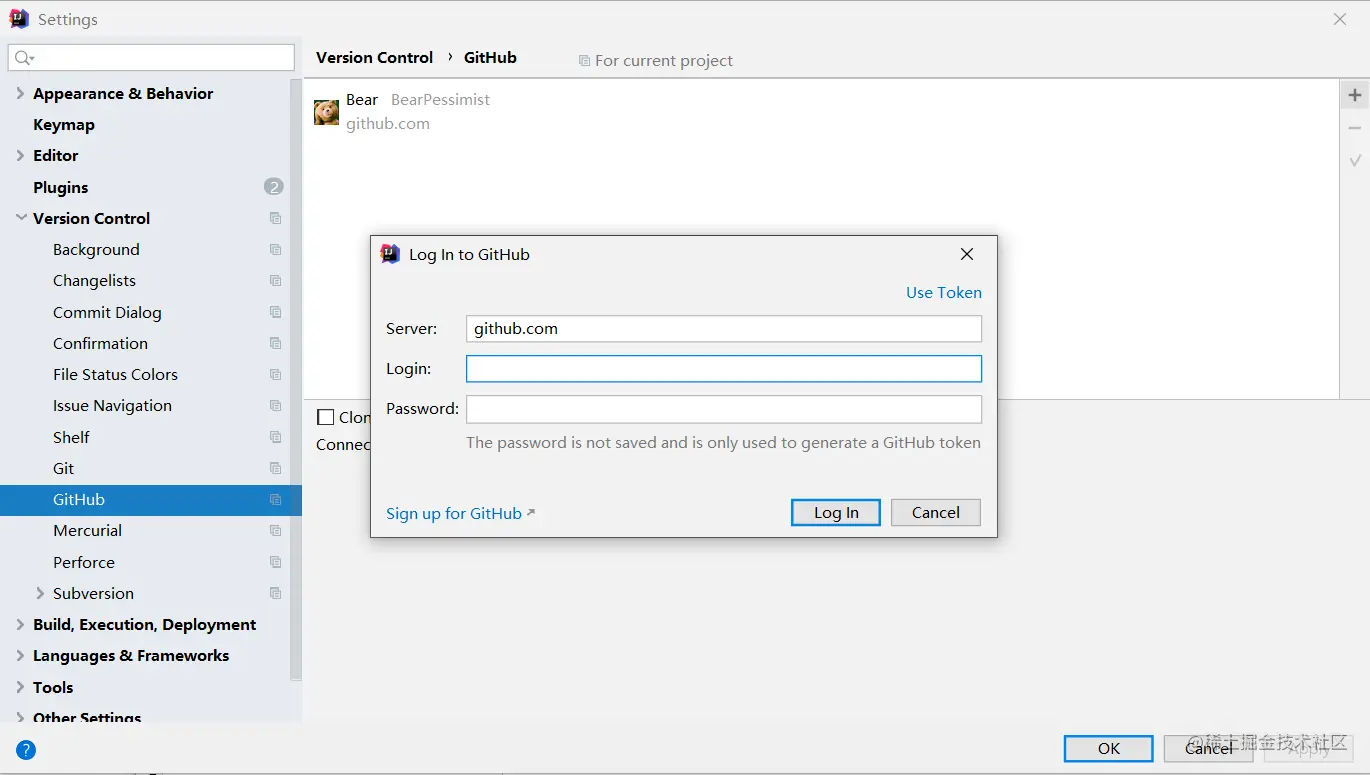Click the settings search box
Viewport: 1370px width, 775px height.
pos(151,58)
